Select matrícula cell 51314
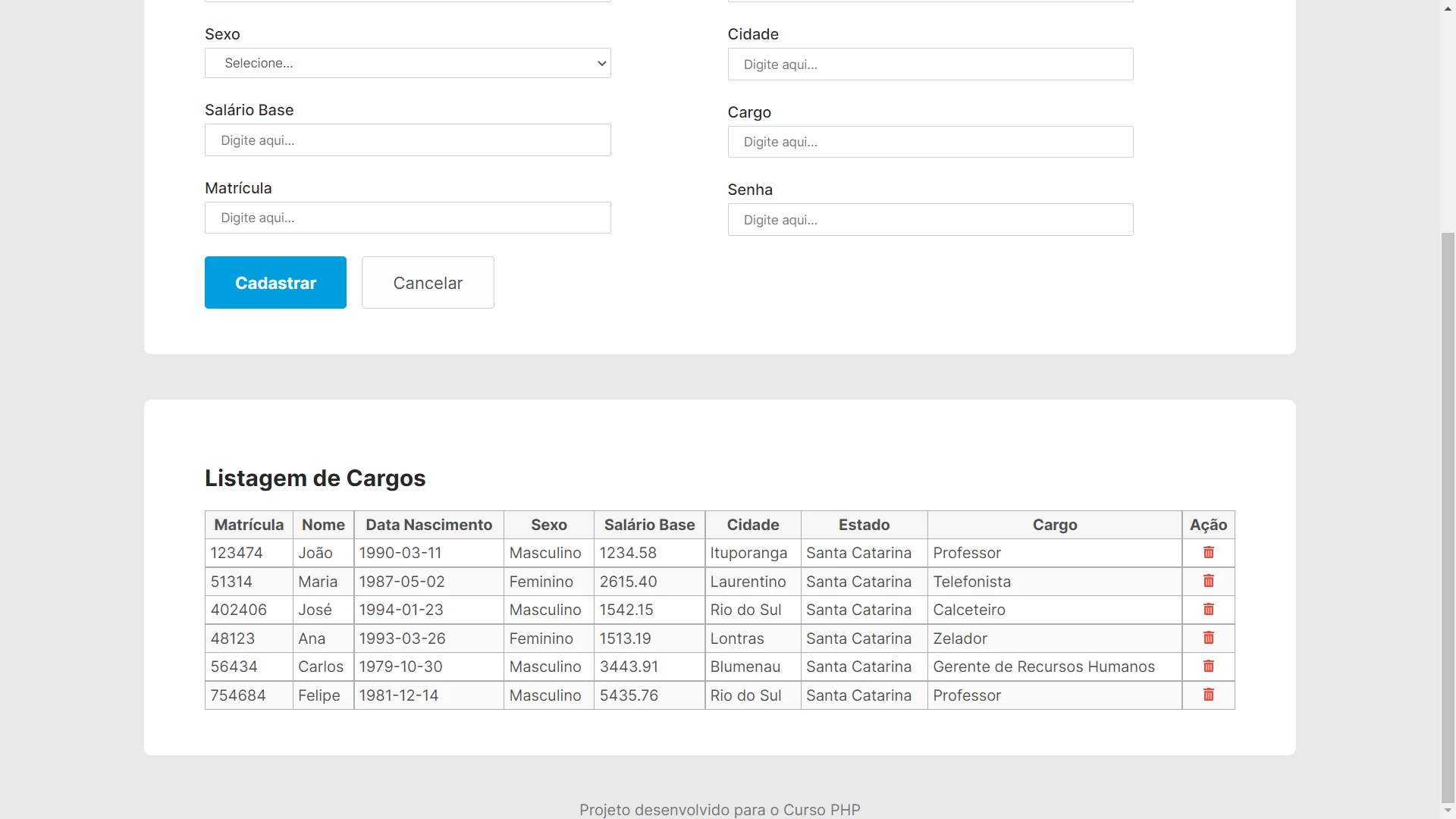Viewport: 1456px width, 819px height. tap(249, 582)
